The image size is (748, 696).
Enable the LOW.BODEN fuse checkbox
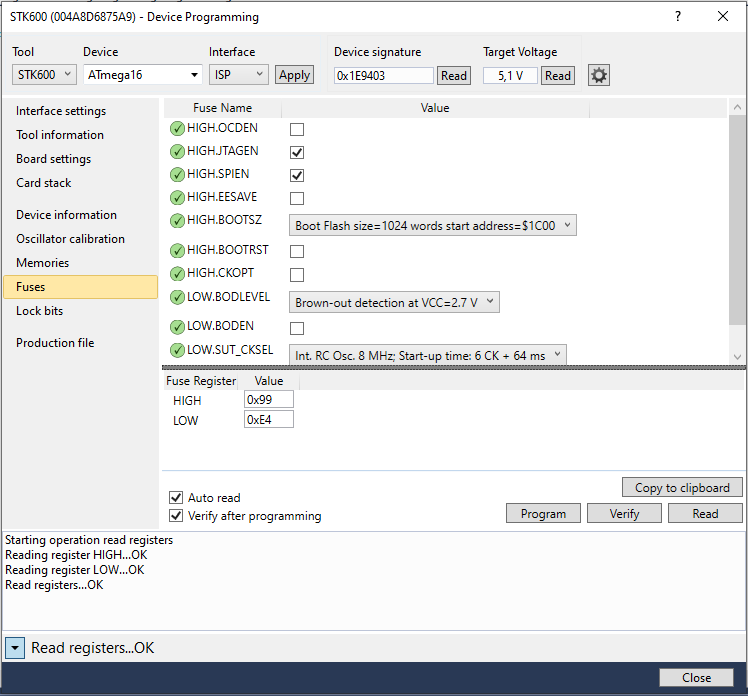[297, 328]
